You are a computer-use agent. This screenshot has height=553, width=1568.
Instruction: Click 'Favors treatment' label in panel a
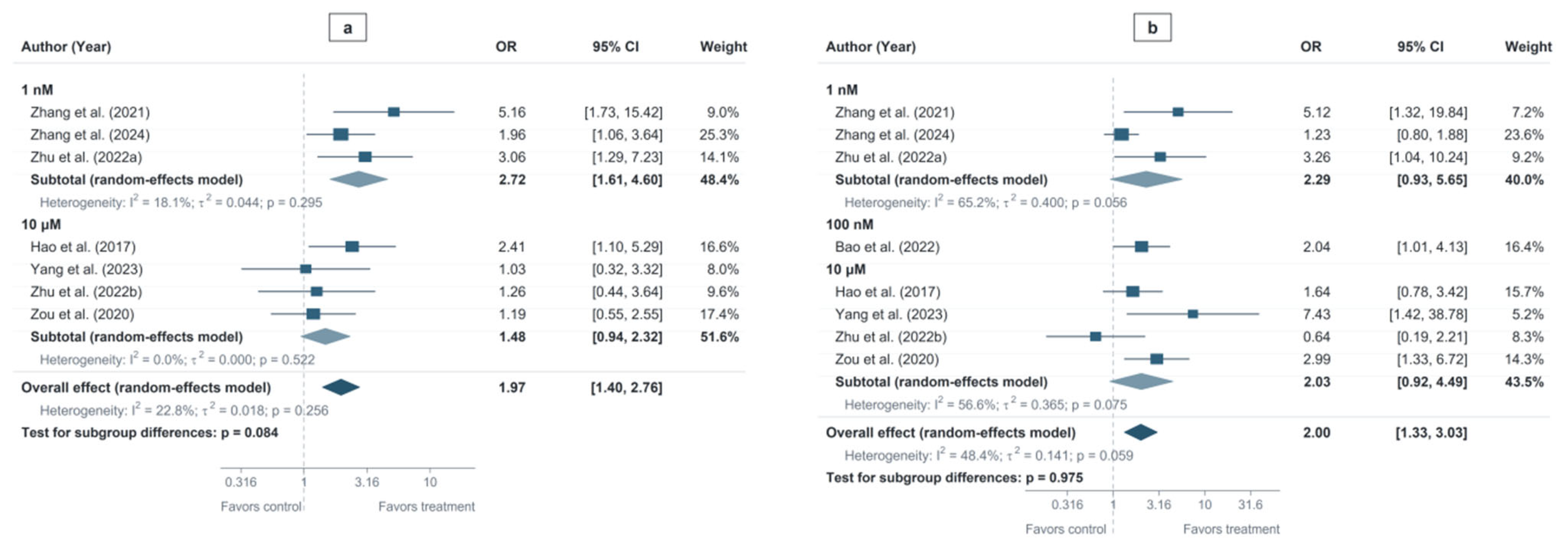pos(427,507)
